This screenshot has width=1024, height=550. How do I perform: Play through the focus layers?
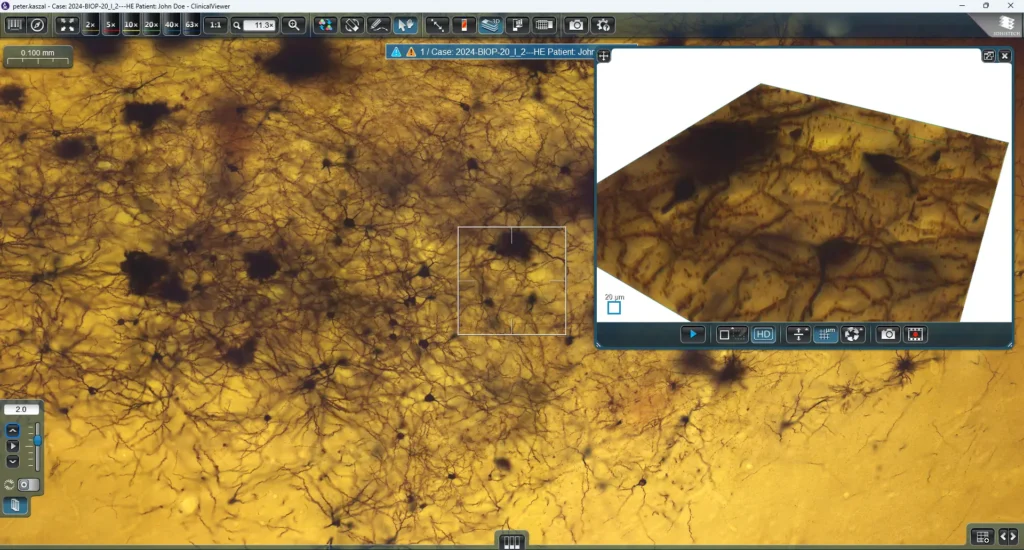pos(12,445)
